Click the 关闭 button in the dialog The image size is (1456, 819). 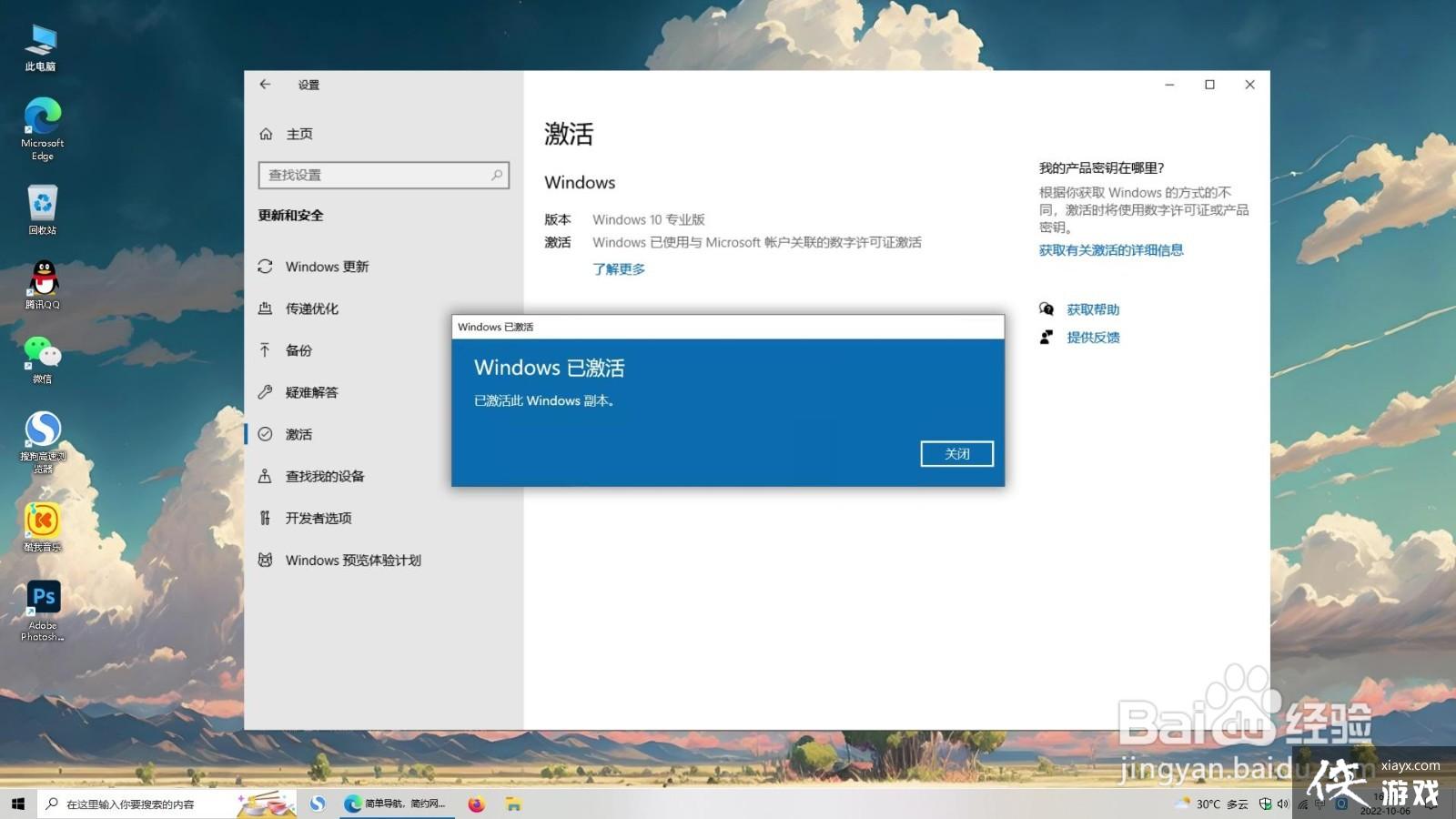pyautogui.click(x=956, y=453)
